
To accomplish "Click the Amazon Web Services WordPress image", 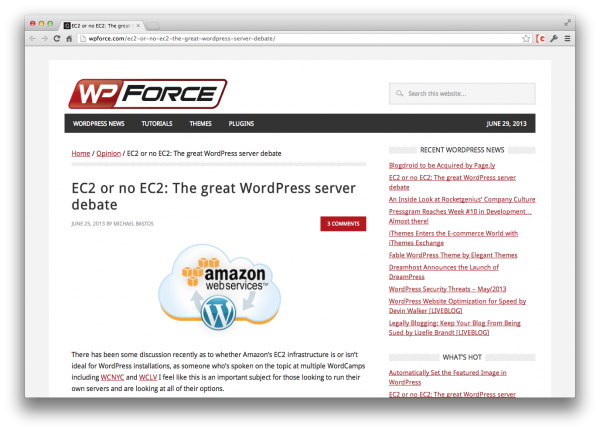I will pos(220,287).
